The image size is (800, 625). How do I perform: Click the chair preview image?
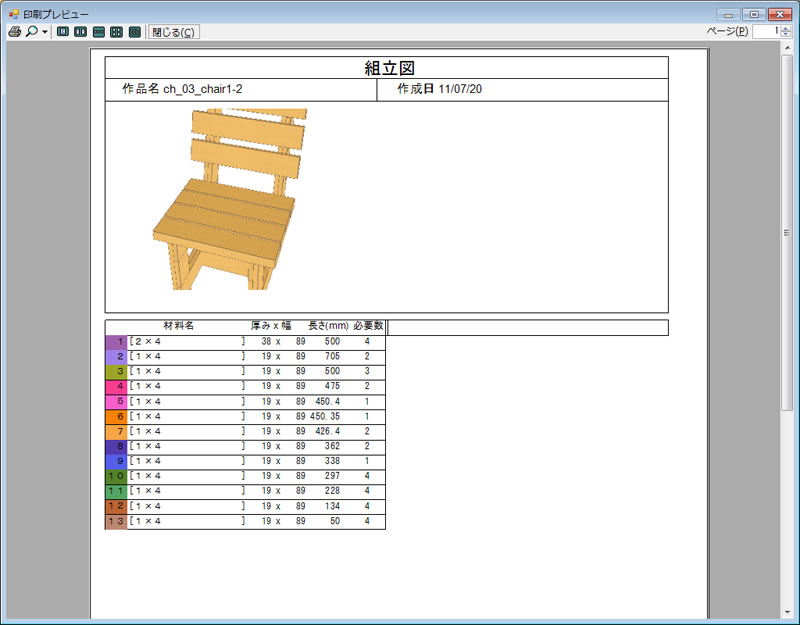[230, 199]
